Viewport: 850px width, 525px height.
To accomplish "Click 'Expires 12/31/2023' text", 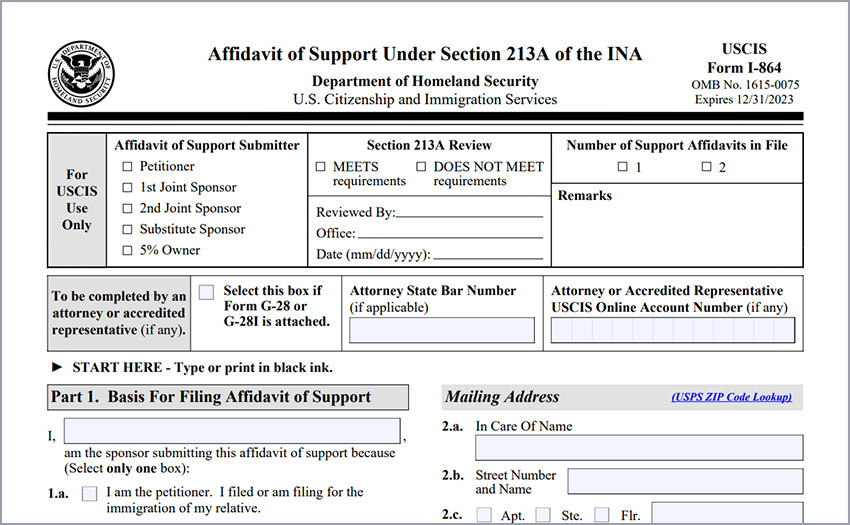I will tap(744, 99).
